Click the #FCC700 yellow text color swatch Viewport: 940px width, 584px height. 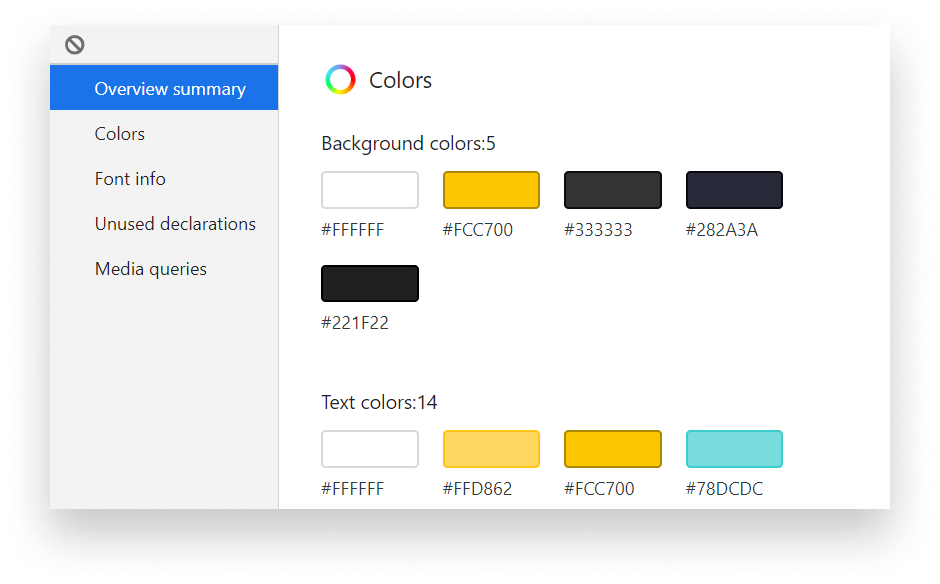point(612,448)
